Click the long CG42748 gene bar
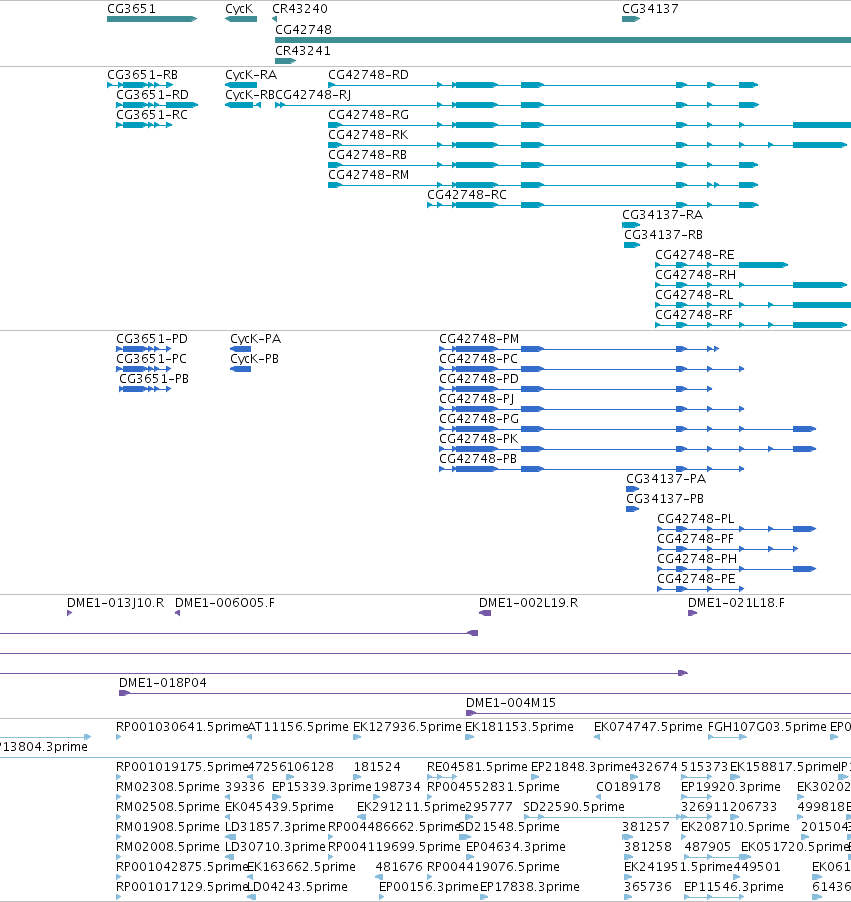 pos(563,40)
